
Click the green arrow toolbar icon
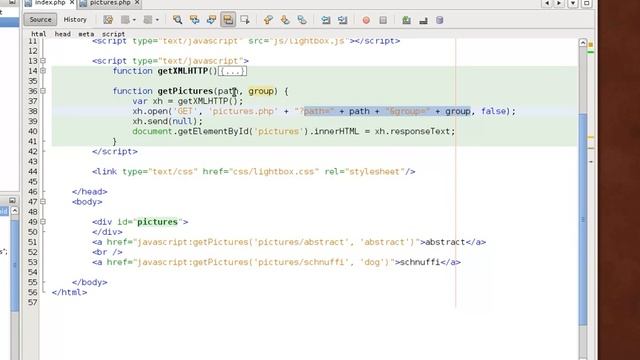point(406,20)
